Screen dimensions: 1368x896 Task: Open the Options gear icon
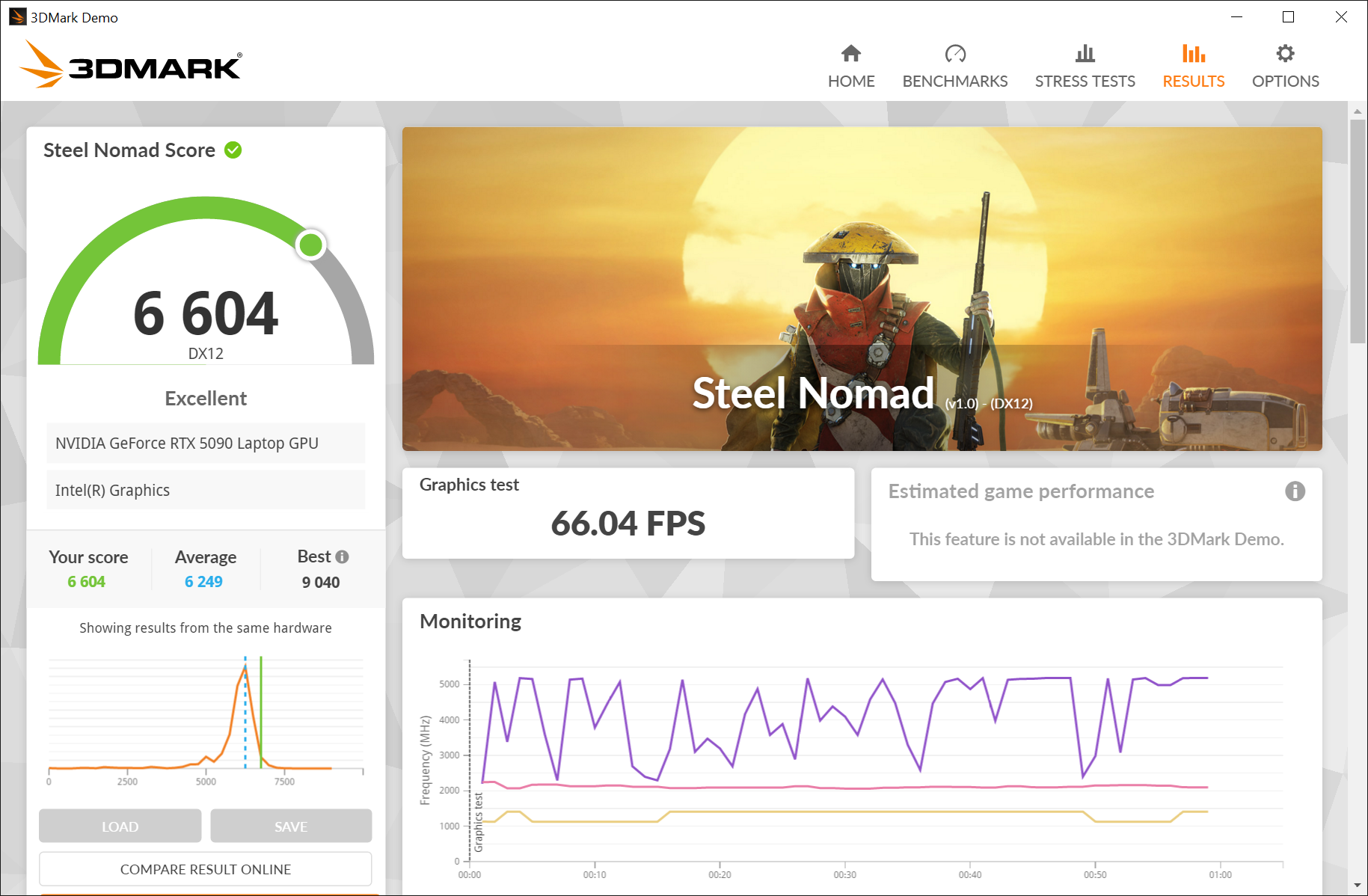[1285, 54]
